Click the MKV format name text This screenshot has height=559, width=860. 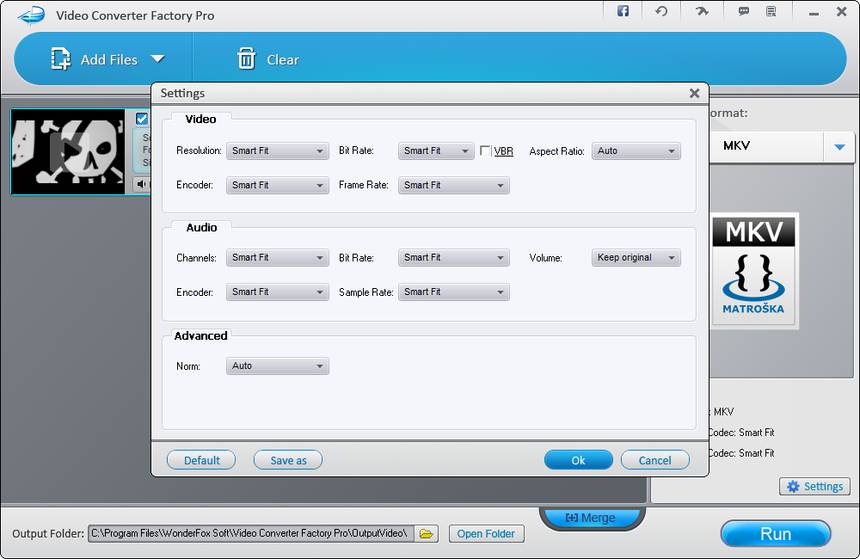(737, 146)
